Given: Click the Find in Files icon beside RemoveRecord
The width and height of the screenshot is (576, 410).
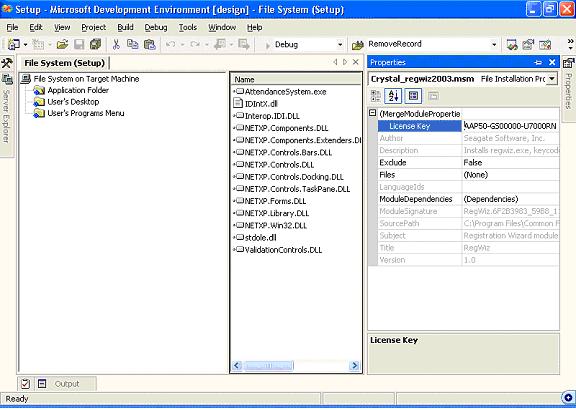Looking at the screenshot, I should [x=357, y=45].
